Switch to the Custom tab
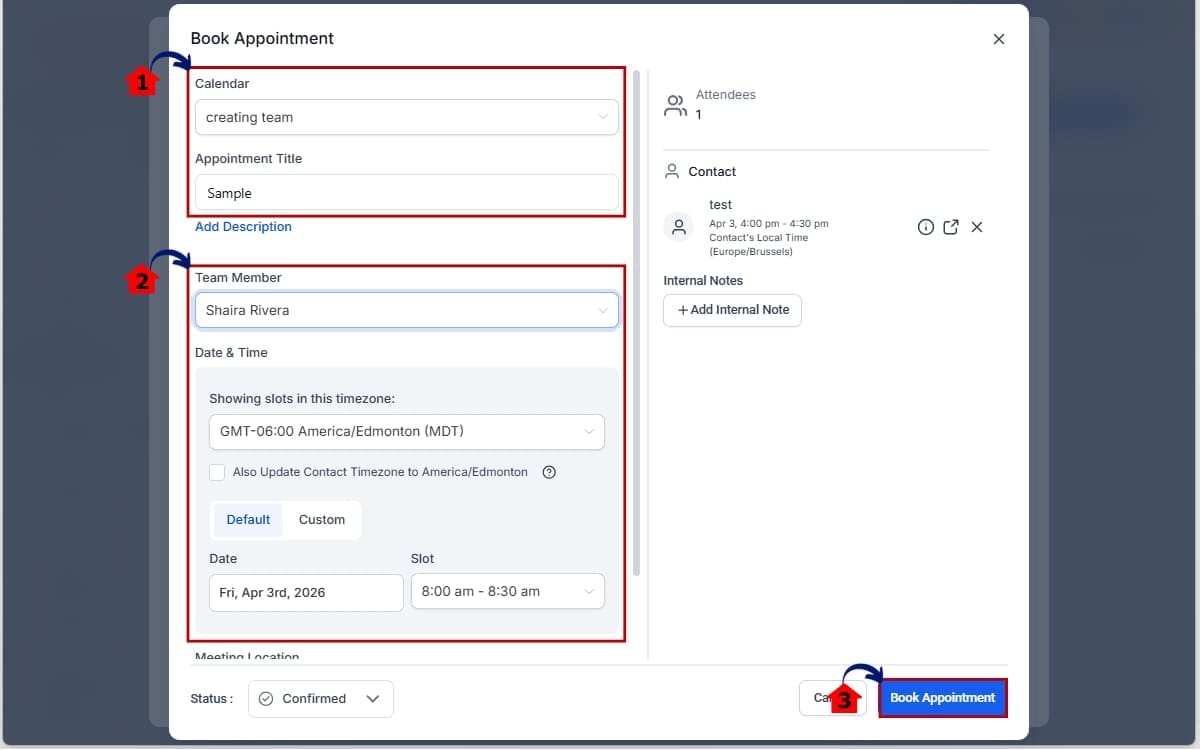Screen dimensions: 1200x750 tap(322, 520)
